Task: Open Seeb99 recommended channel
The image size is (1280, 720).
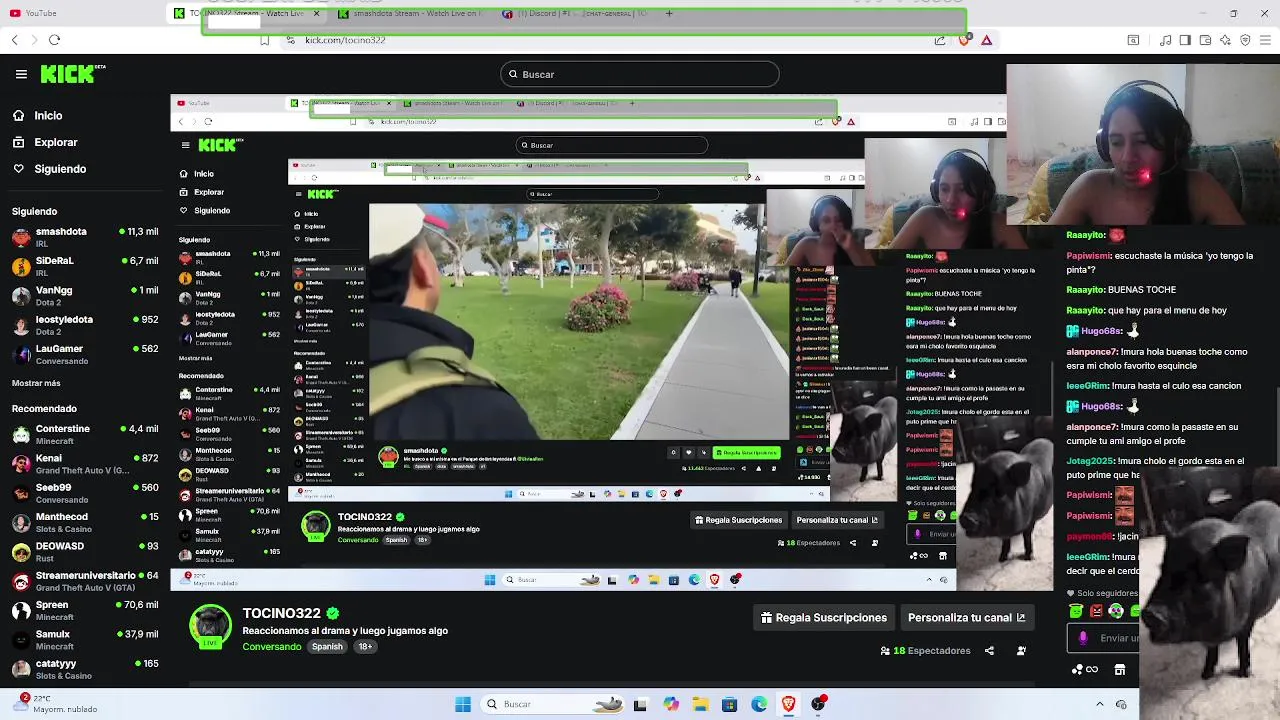Action: coord(85,493)
